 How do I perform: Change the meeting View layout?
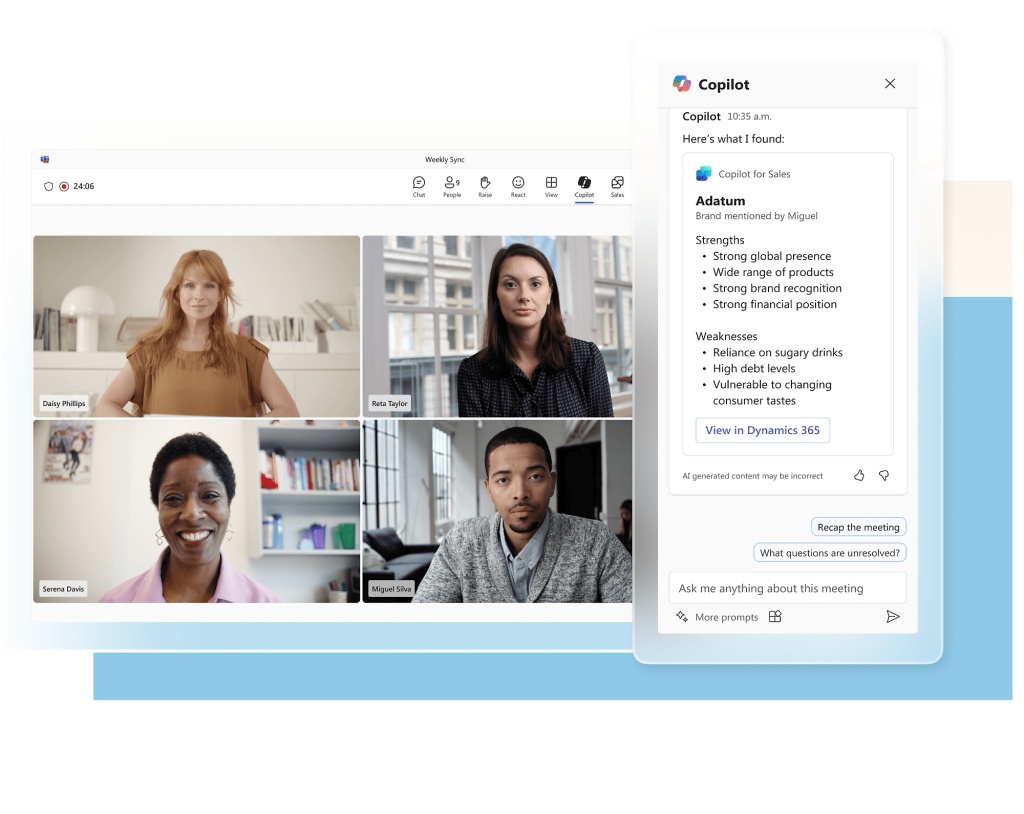coord(551,186)
